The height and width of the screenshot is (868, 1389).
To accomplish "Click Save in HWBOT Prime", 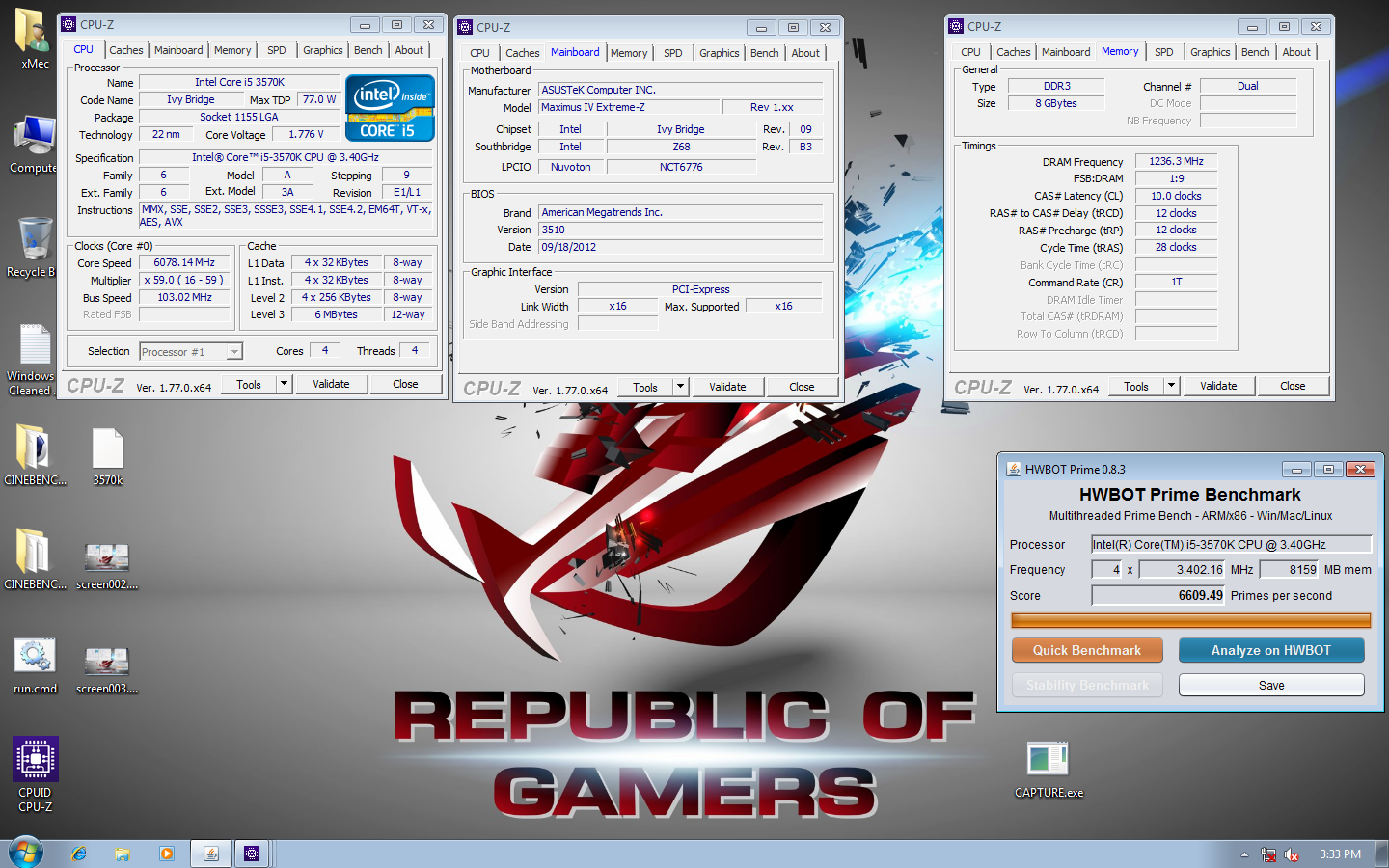I will (x=1271, y=685).
